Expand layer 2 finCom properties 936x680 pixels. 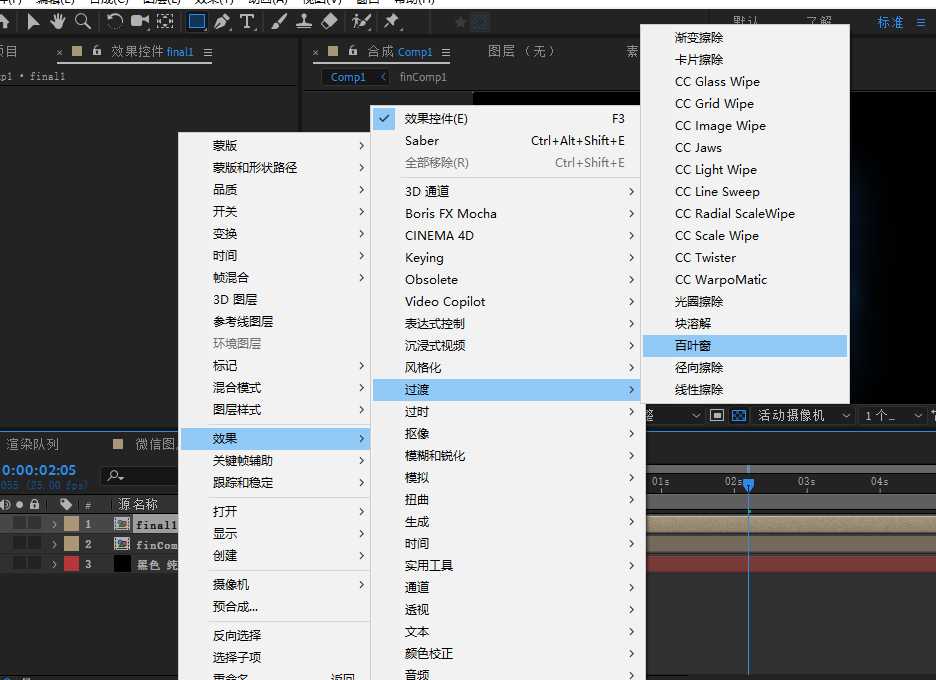[54, 544]
